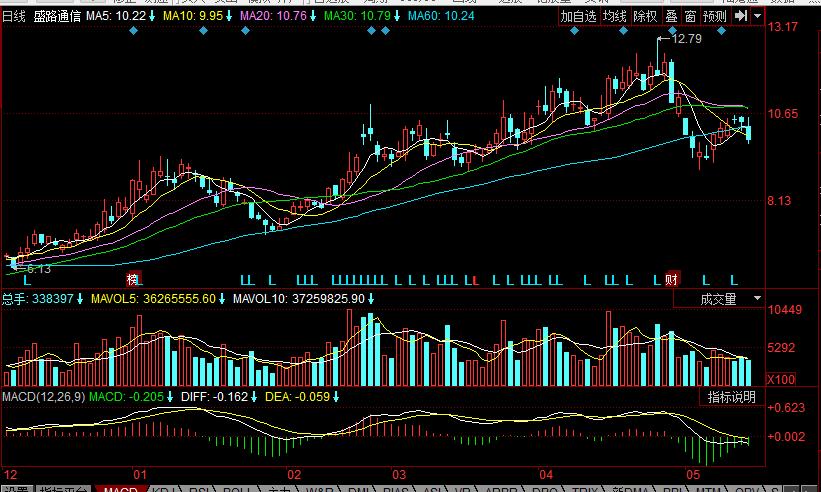Click the red 榜 ranking marker icon
The height and width of the screenshot is (492, 821).
click(x=133, y=278)
